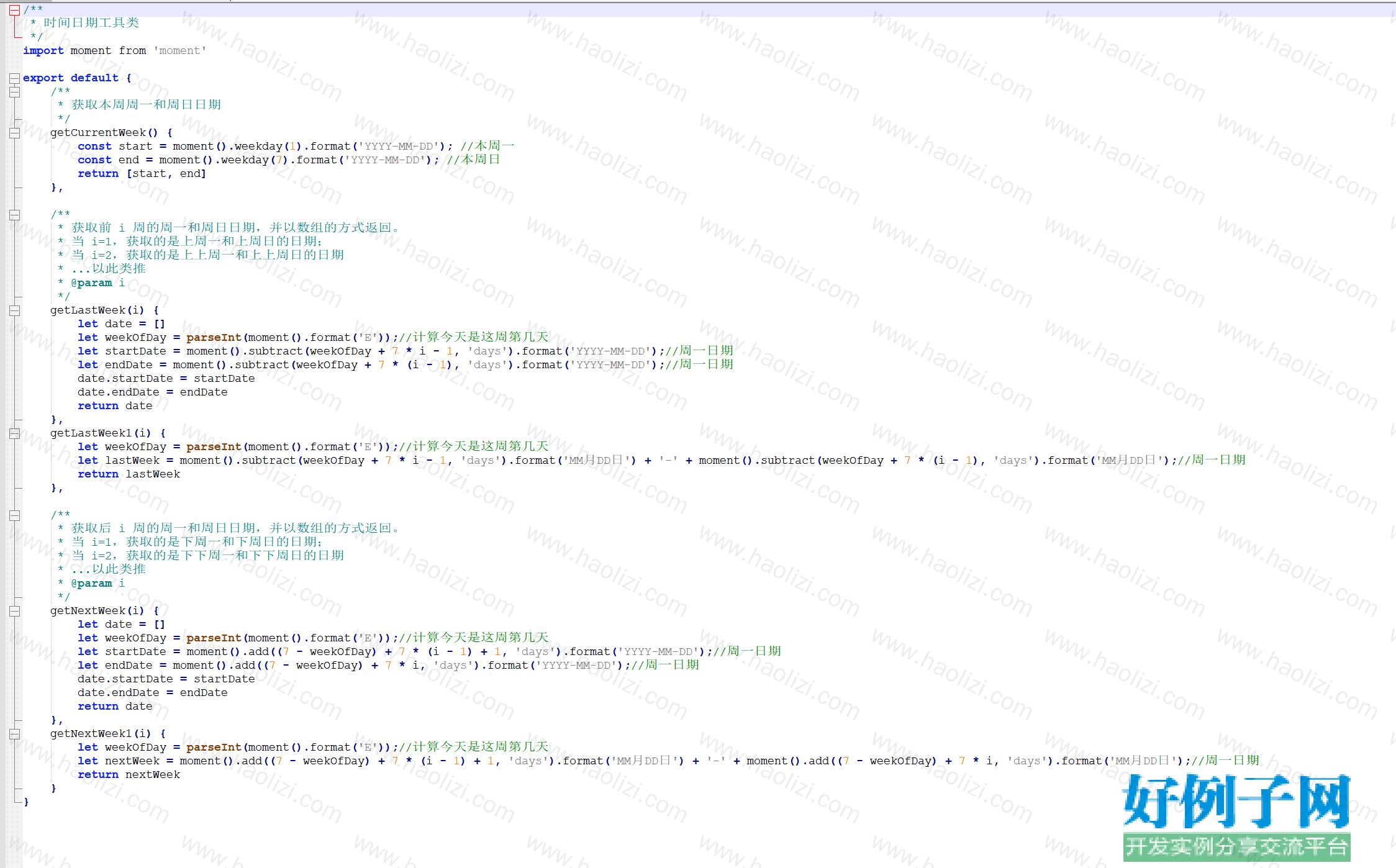
Task: Click the function name getCurrentWeek()
Action: click(x=104, y=133)
